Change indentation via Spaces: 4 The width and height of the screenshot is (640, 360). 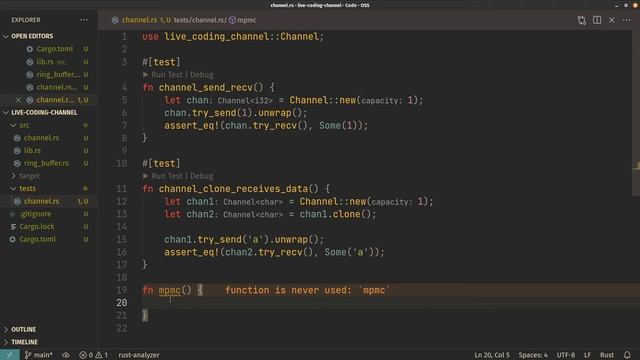pyautogui.click(x=533, y=355)
